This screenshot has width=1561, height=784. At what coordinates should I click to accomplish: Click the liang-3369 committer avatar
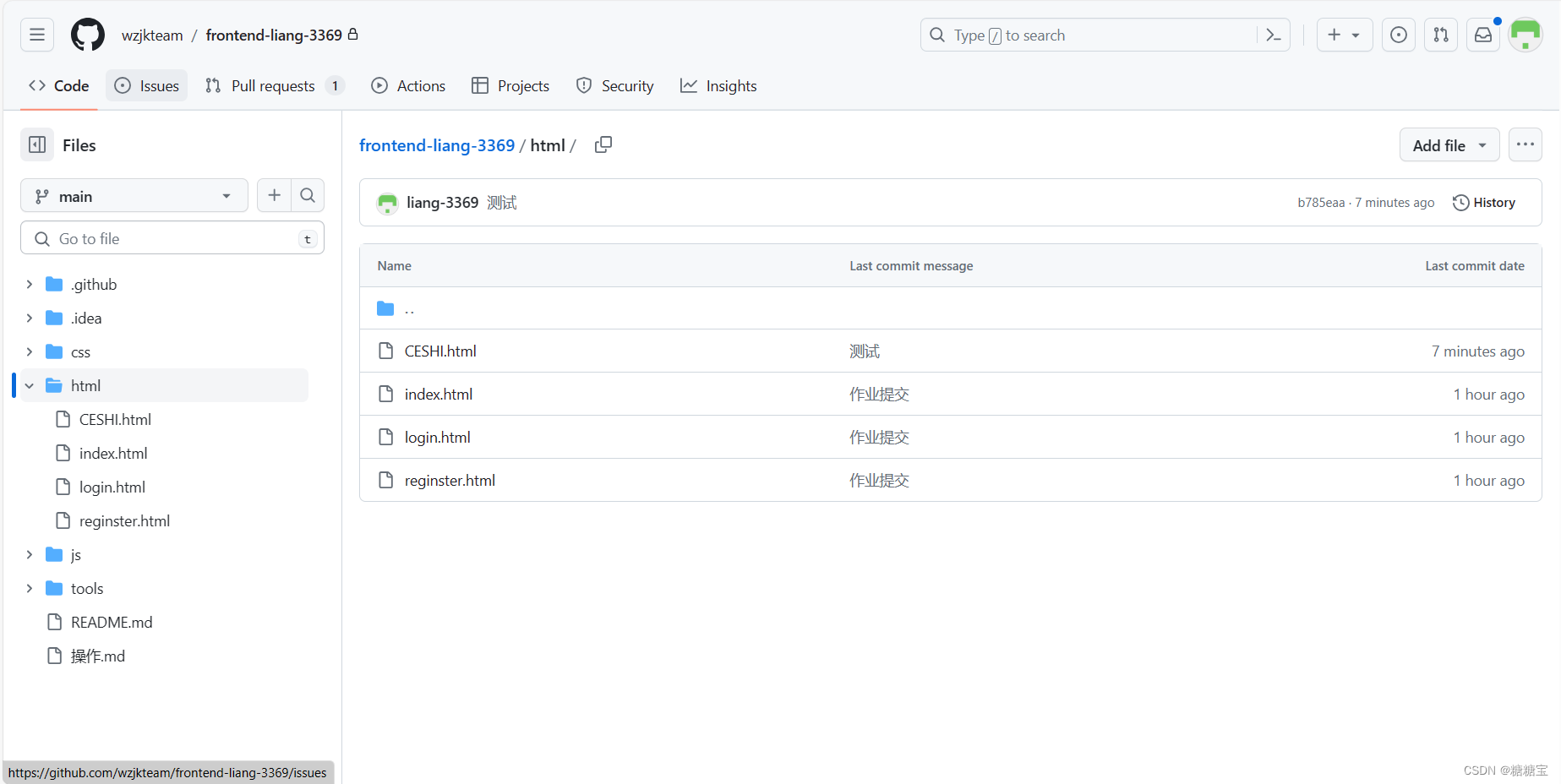387,203
